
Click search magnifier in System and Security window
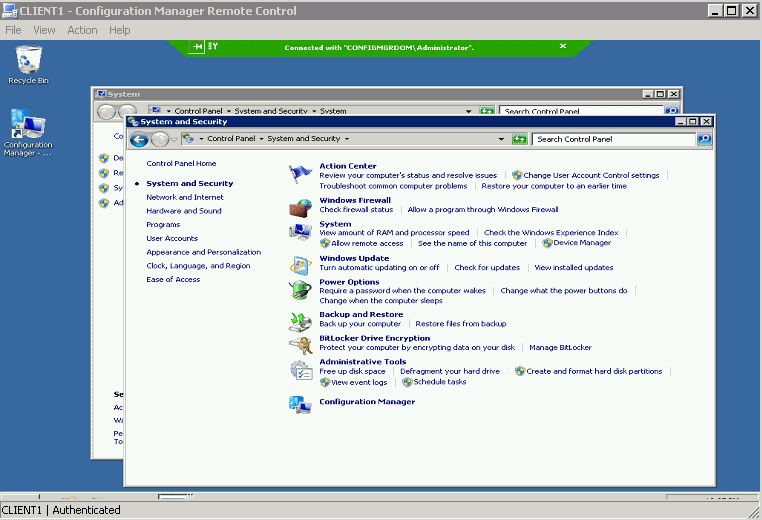coord(704,139)
